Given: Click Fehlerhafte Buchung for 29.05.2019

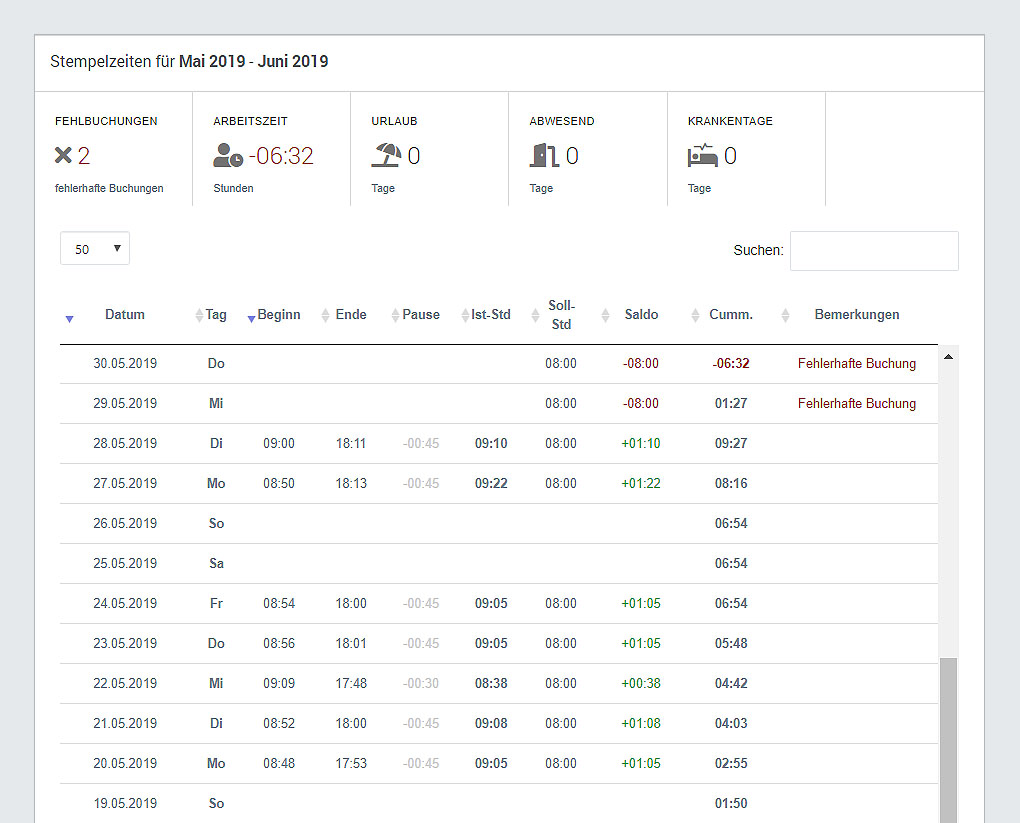Looking at the screenshot, I should tap(857, 403).
